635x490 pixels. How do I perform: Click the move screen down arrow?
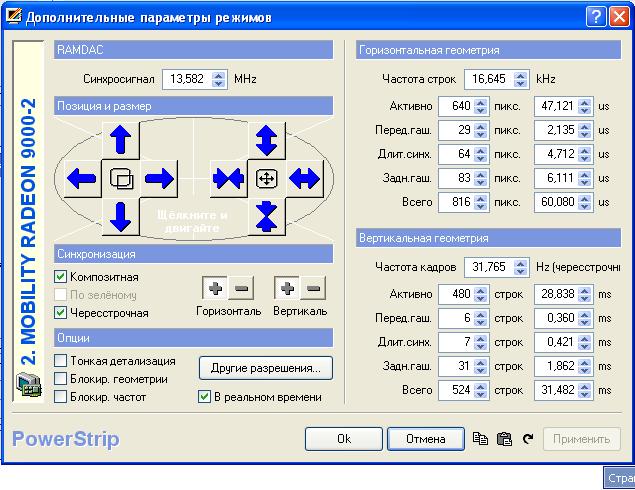tap(120, 215)
